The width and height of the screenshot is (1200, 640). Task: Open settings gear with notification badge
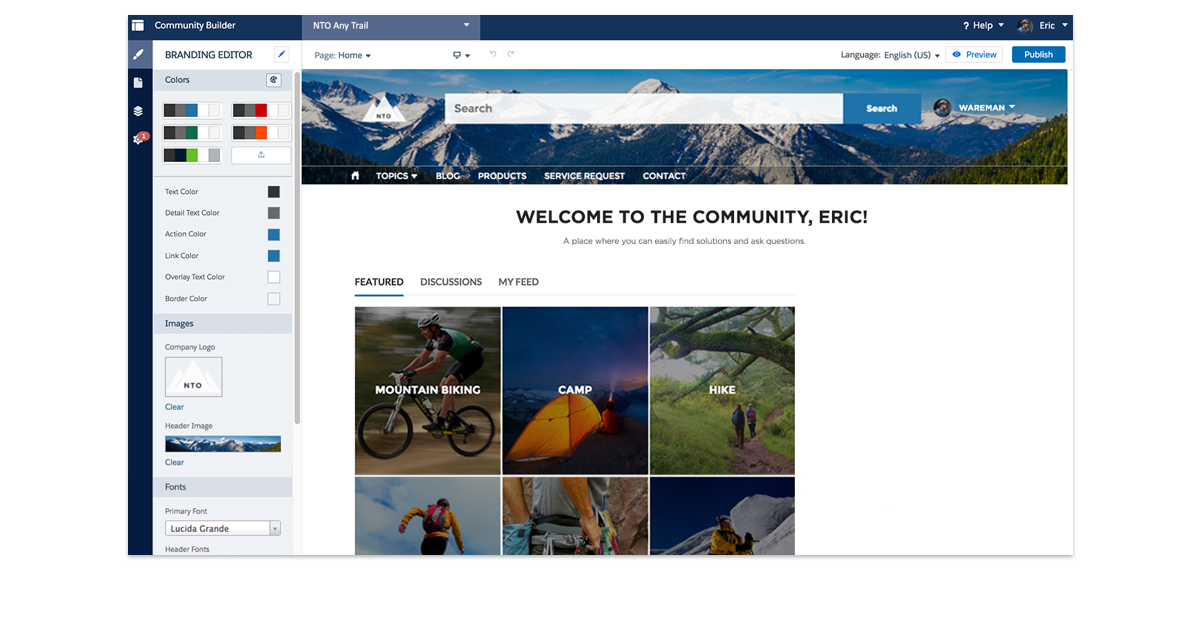139,139
